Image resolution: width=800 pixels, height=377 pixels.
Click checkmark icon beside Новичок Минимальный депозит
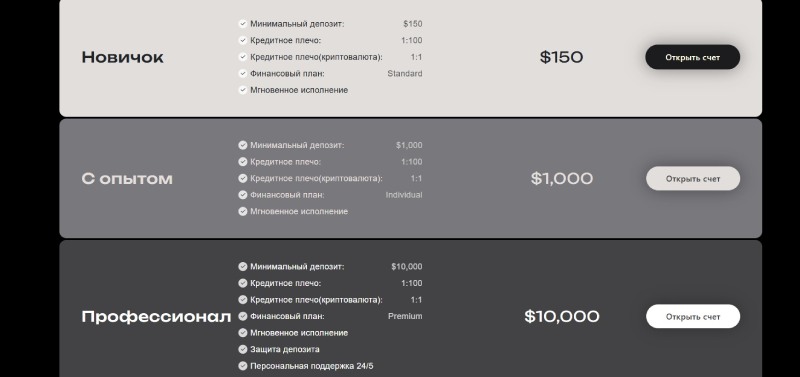coord(243,23)
